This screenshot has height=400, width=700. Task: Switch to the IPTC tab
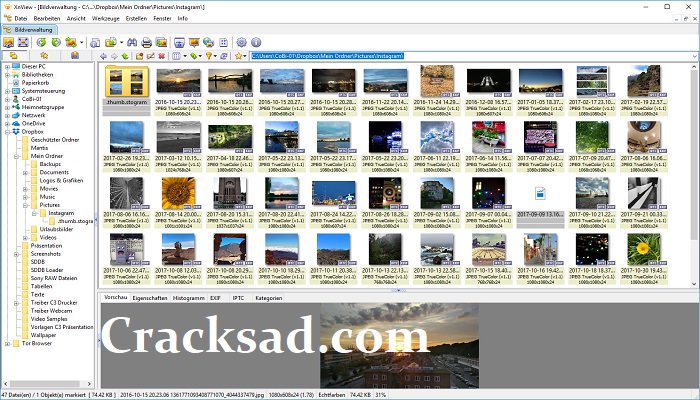[x=238, y=298]
